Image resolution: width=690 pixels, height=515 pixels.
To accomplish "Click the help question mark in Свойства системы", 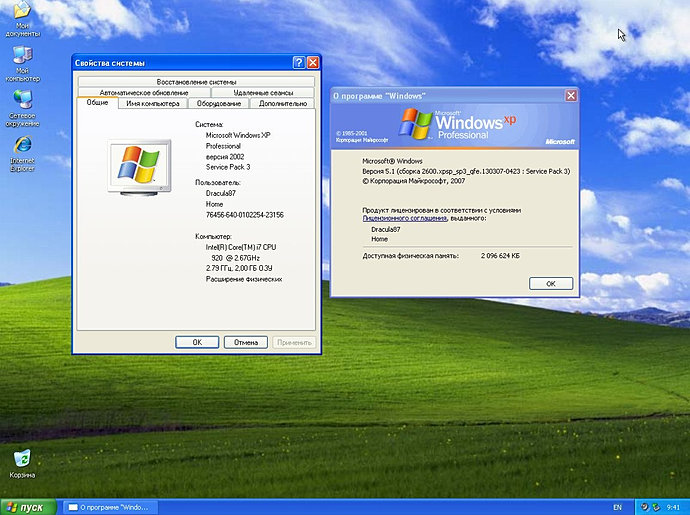I will [x=299, y=63].
